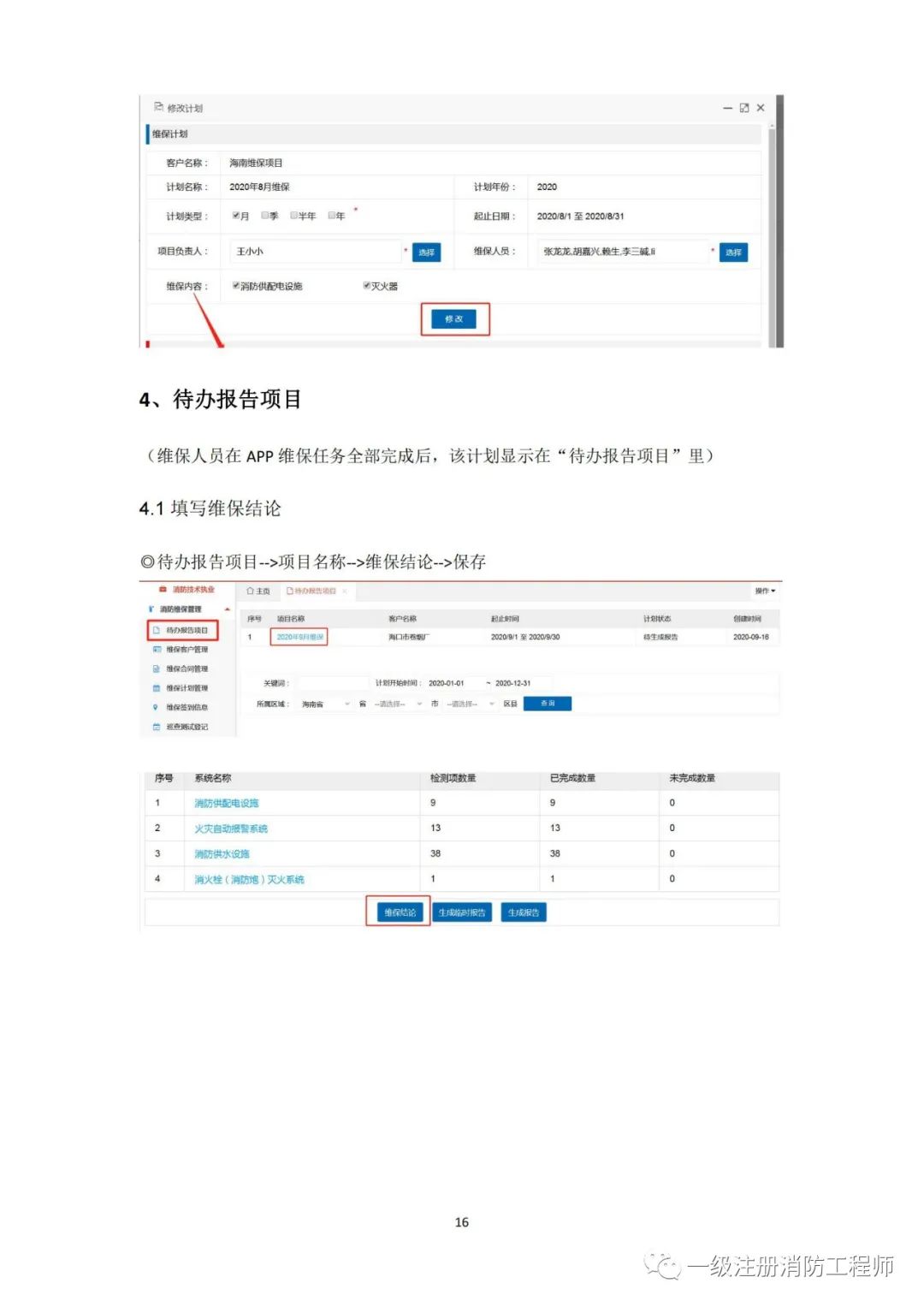
Task: Check the 年 plan type checkbox
Action: point(332,216)
